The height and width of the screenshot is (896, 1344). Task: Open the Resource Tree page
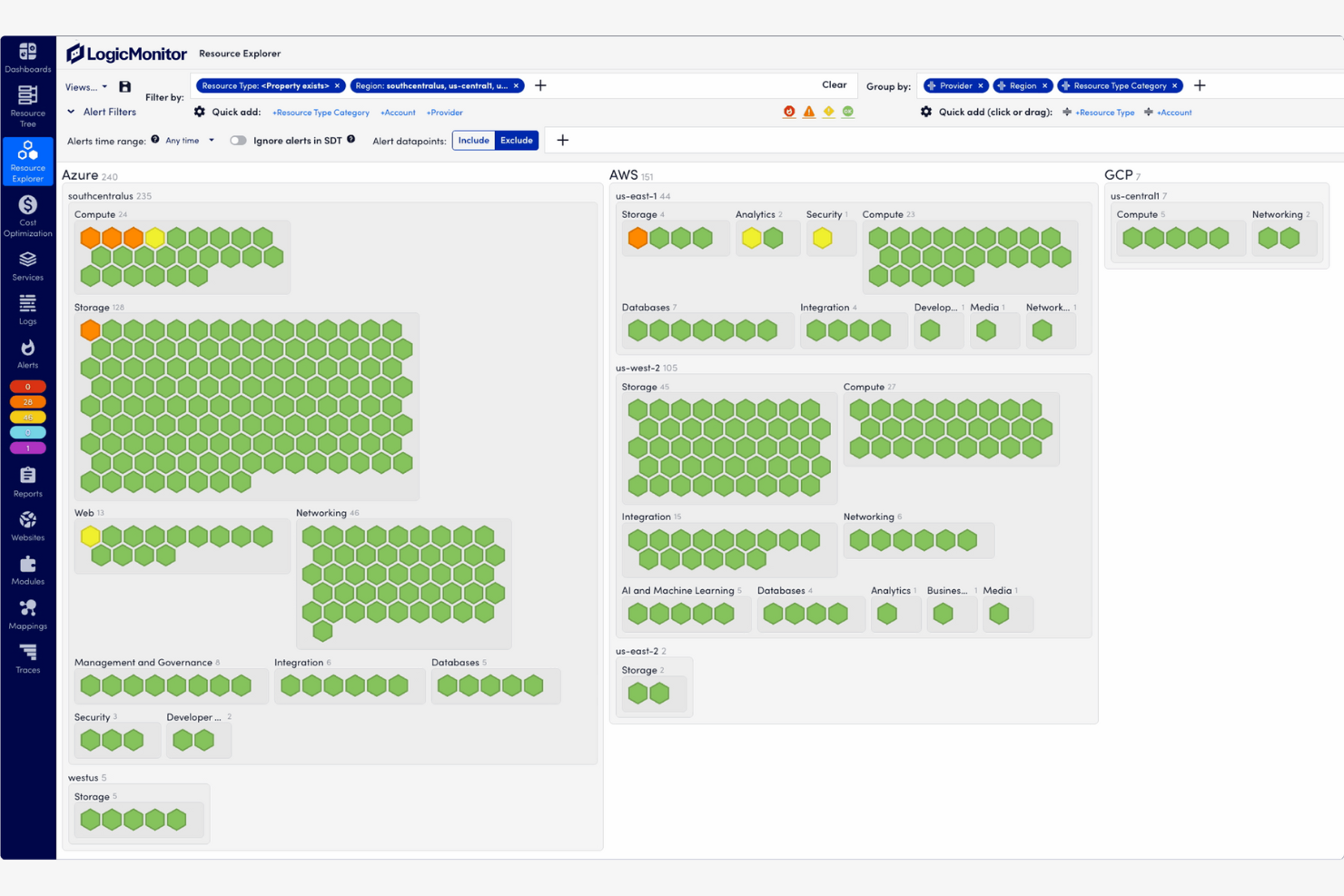pos(27,105)
